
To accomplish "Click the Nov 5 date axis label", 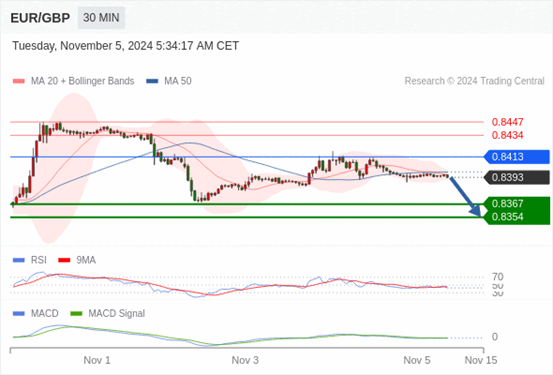I will 417,361.
